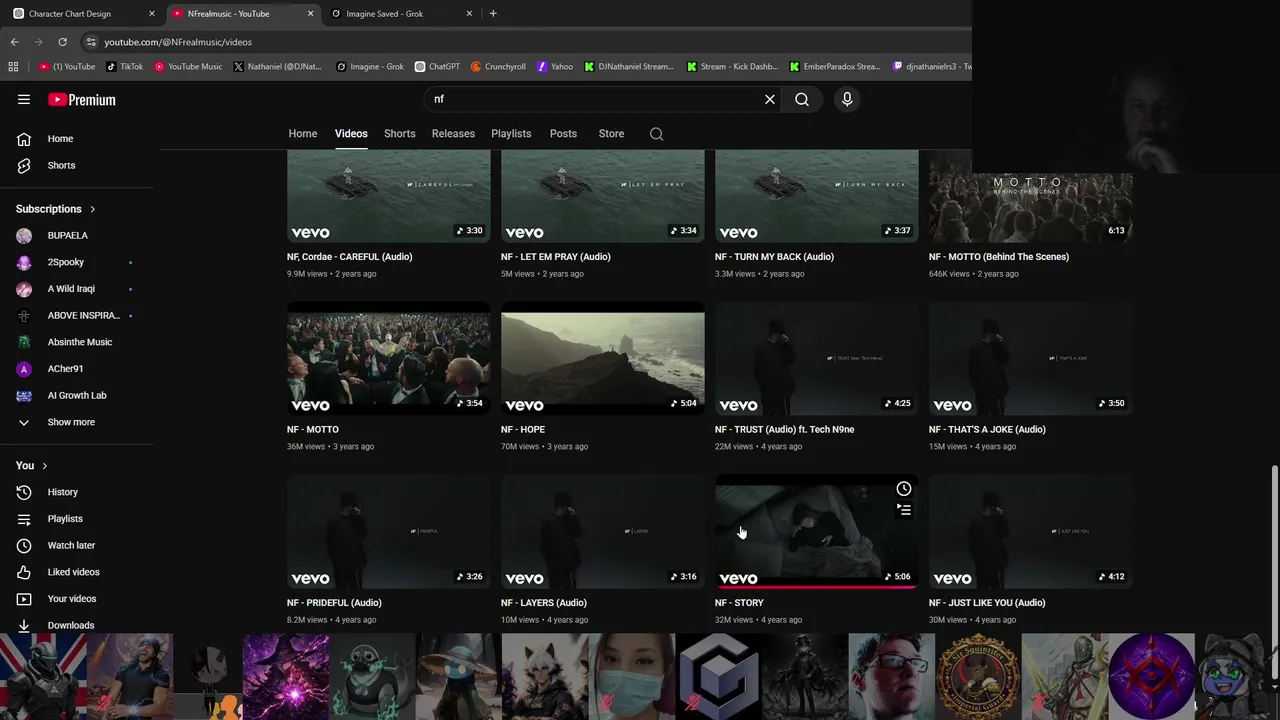This screenshot has width=1280, height=720.
Task: Open the channel Playlists tab
Action: pyautogui.click(x=511, y=134)
